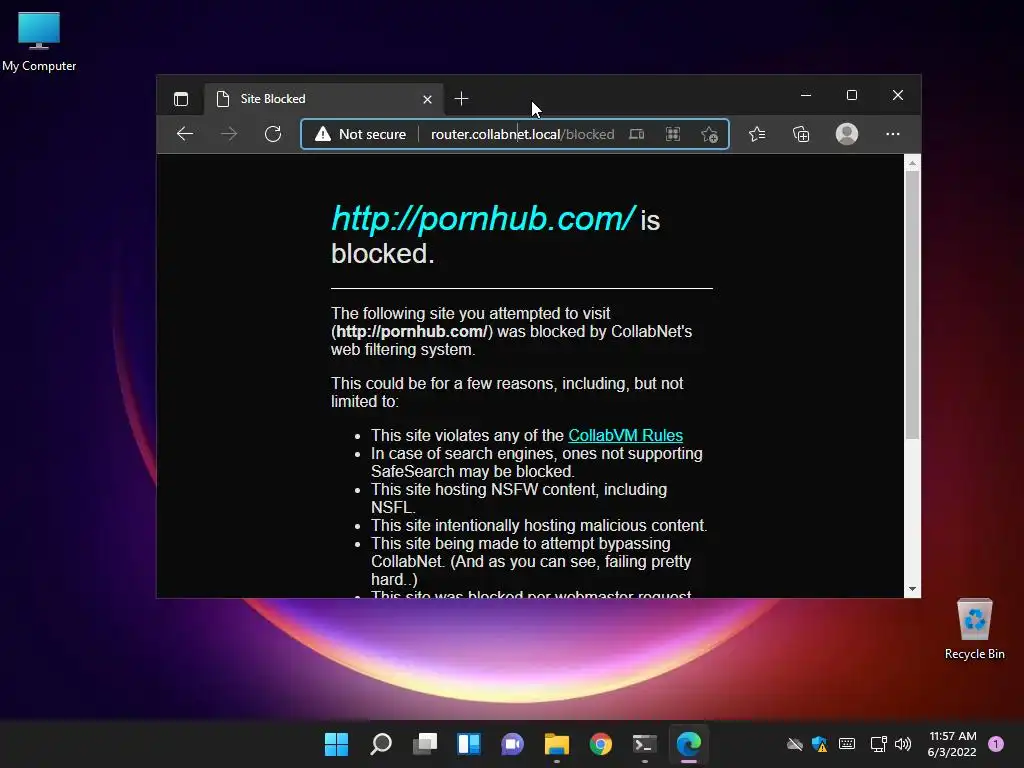Screen dimensions: 1024x768
Task: Open Task View on the taskbar
Action: click(x=424, y=744)
